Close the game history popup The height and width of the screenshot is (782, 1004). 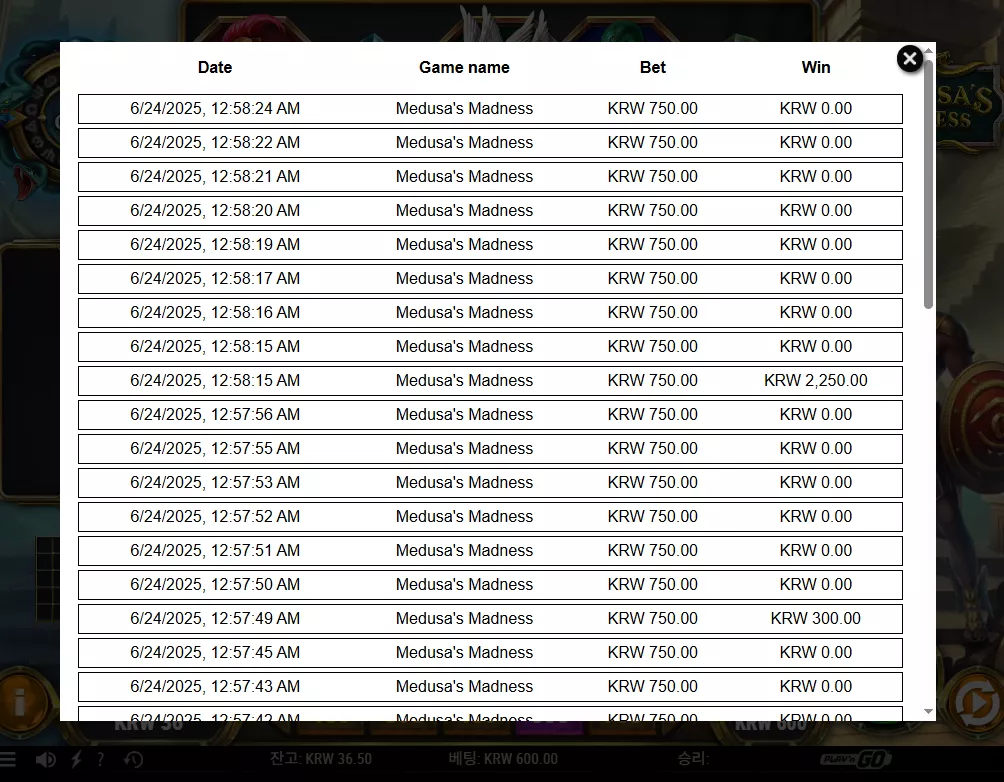[x=909, y=59]
